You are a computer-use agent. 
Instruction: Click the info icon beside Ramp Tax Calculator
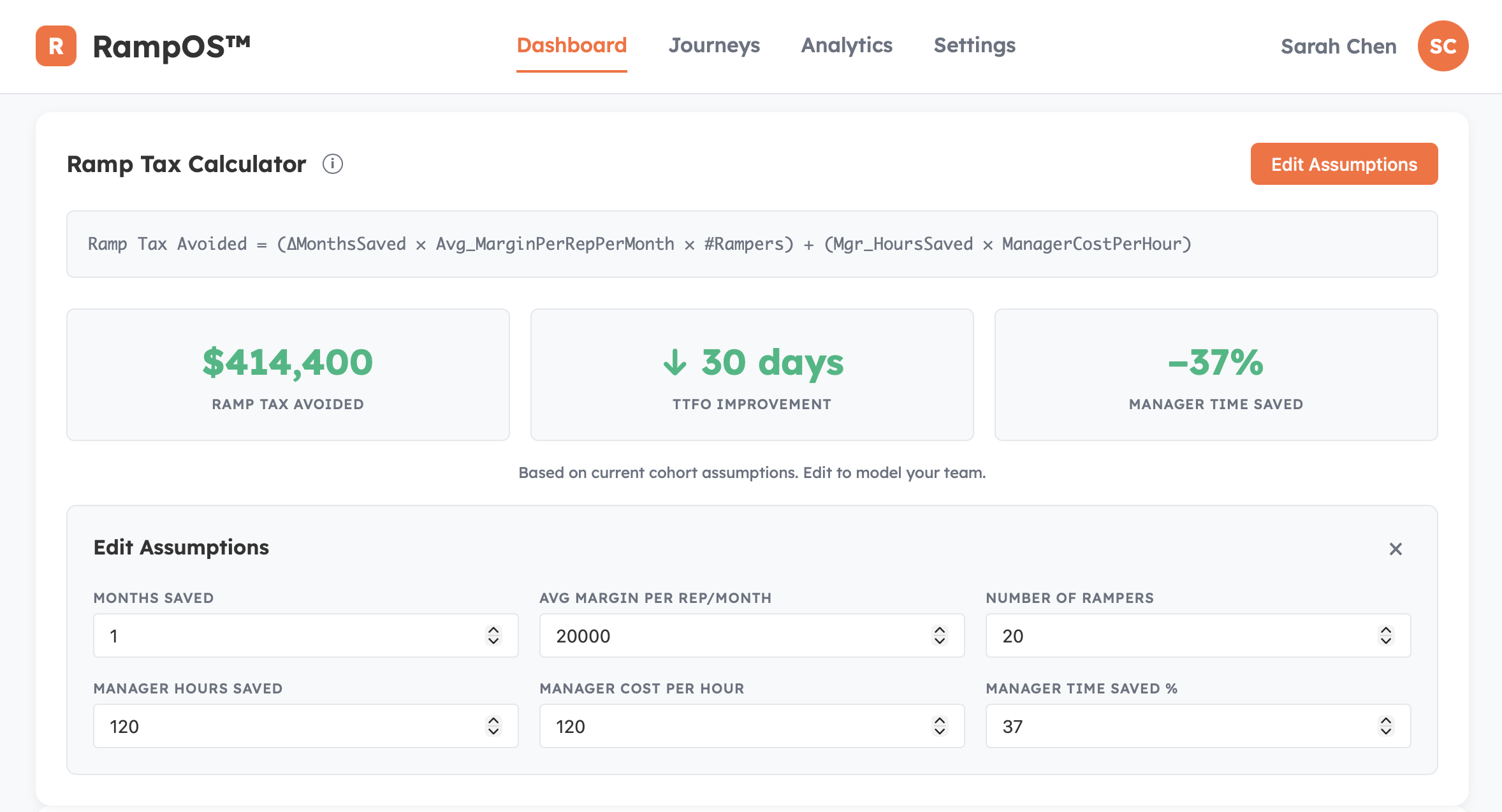click(332, 164)
